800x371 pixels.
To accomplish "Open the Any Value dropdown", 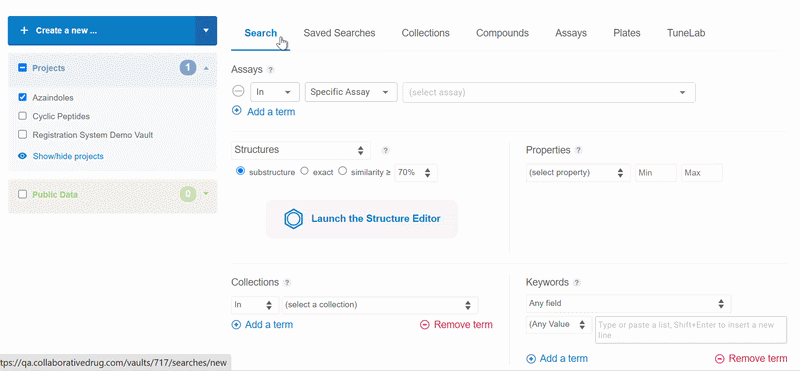I will [x=559, y=325].
